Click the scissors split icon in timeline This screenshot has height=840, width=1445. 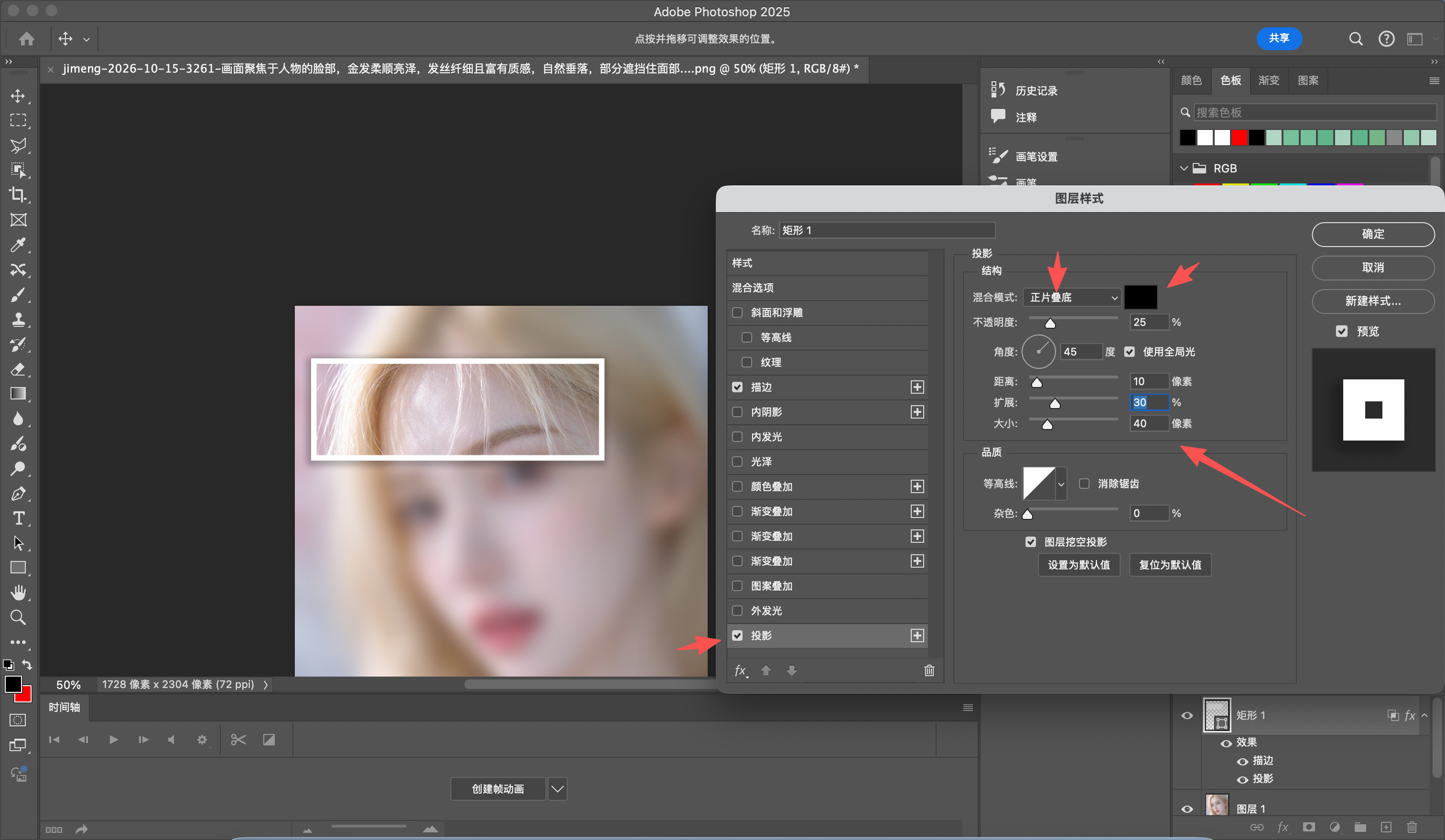point(238,740)
